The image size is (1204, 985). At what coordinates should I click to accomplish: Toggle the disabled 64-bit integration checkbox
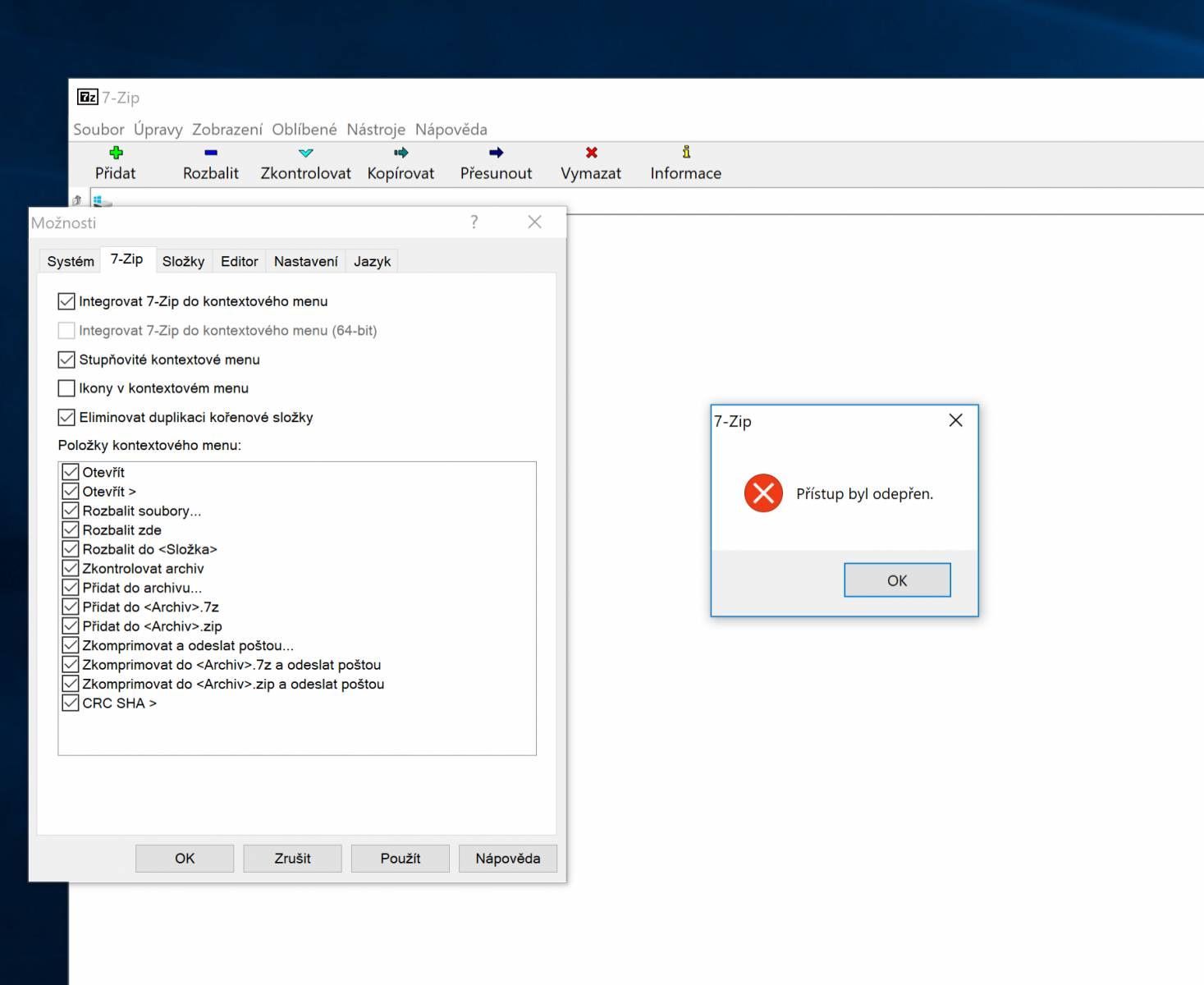tap(66, 331)
